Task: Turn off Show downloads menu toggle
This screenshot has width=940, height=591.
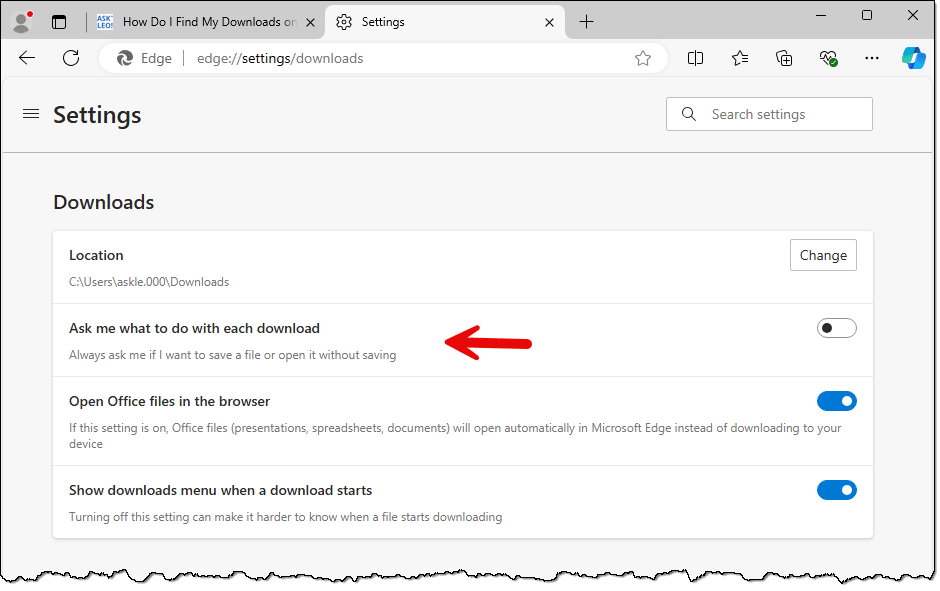Action: tap(836, 490)
